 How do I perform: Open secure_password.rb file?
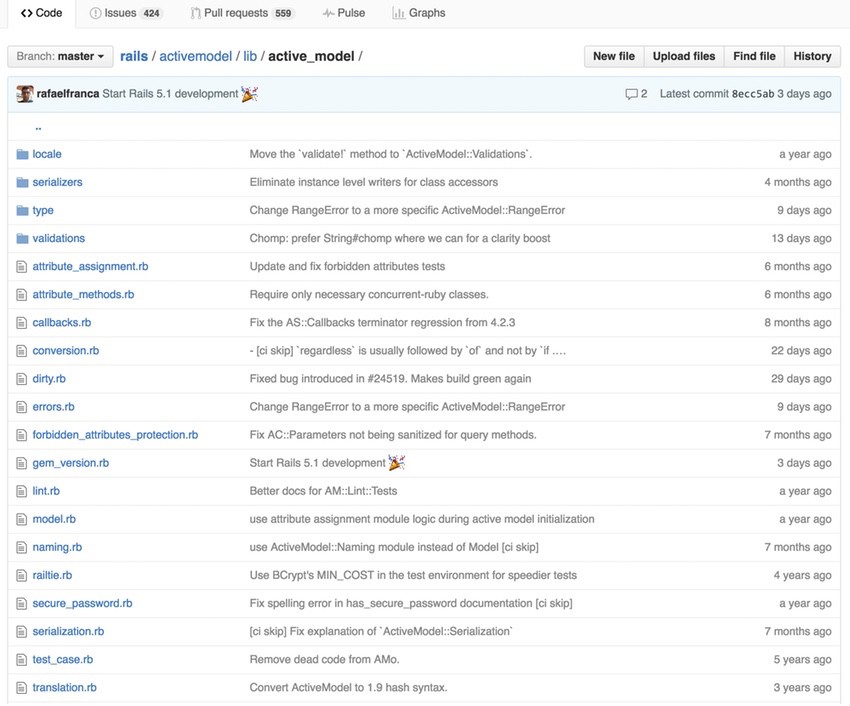[82, 604]
